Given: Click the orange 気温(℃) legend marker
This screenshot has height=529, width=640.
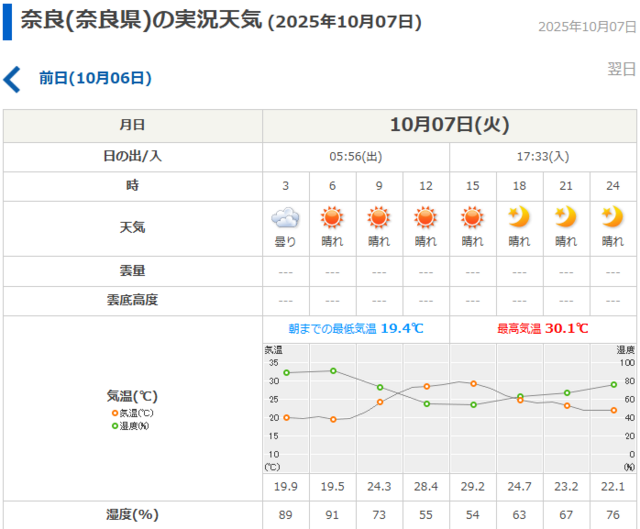Looking at the screenshot, I should [x=115, y=413].
